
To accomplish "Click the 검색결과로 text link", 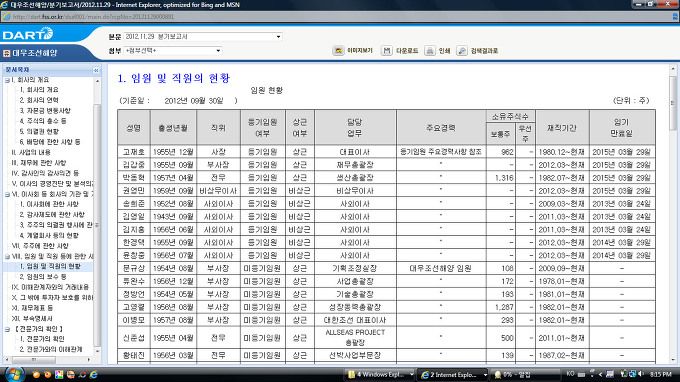I will pyautogui.click(x=484, y=51).
